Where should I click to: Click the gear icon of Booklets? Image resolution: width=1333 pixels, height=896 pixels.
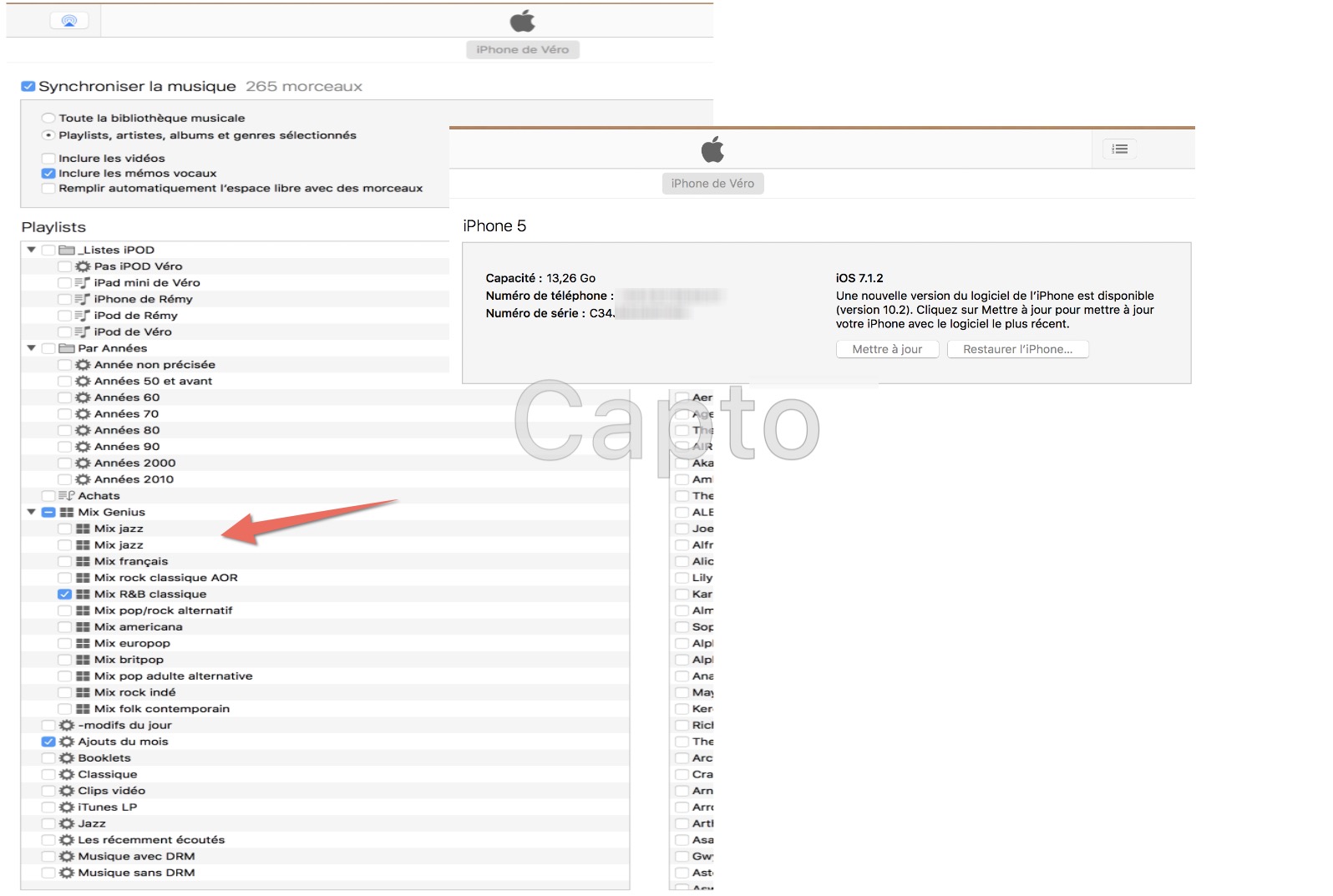click(x=67, y=758)
